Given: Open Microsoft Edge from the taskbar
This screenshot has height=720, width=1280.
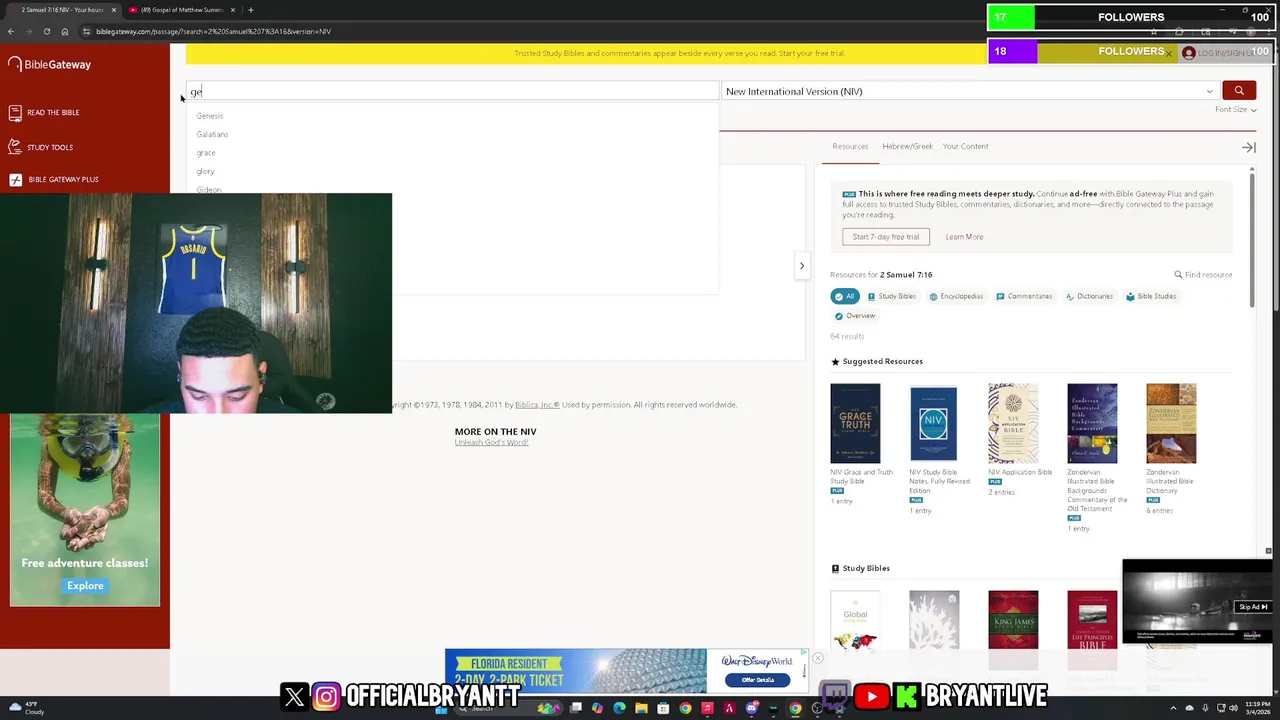Looking at the screenshot, I should click(x=619, y=708).
